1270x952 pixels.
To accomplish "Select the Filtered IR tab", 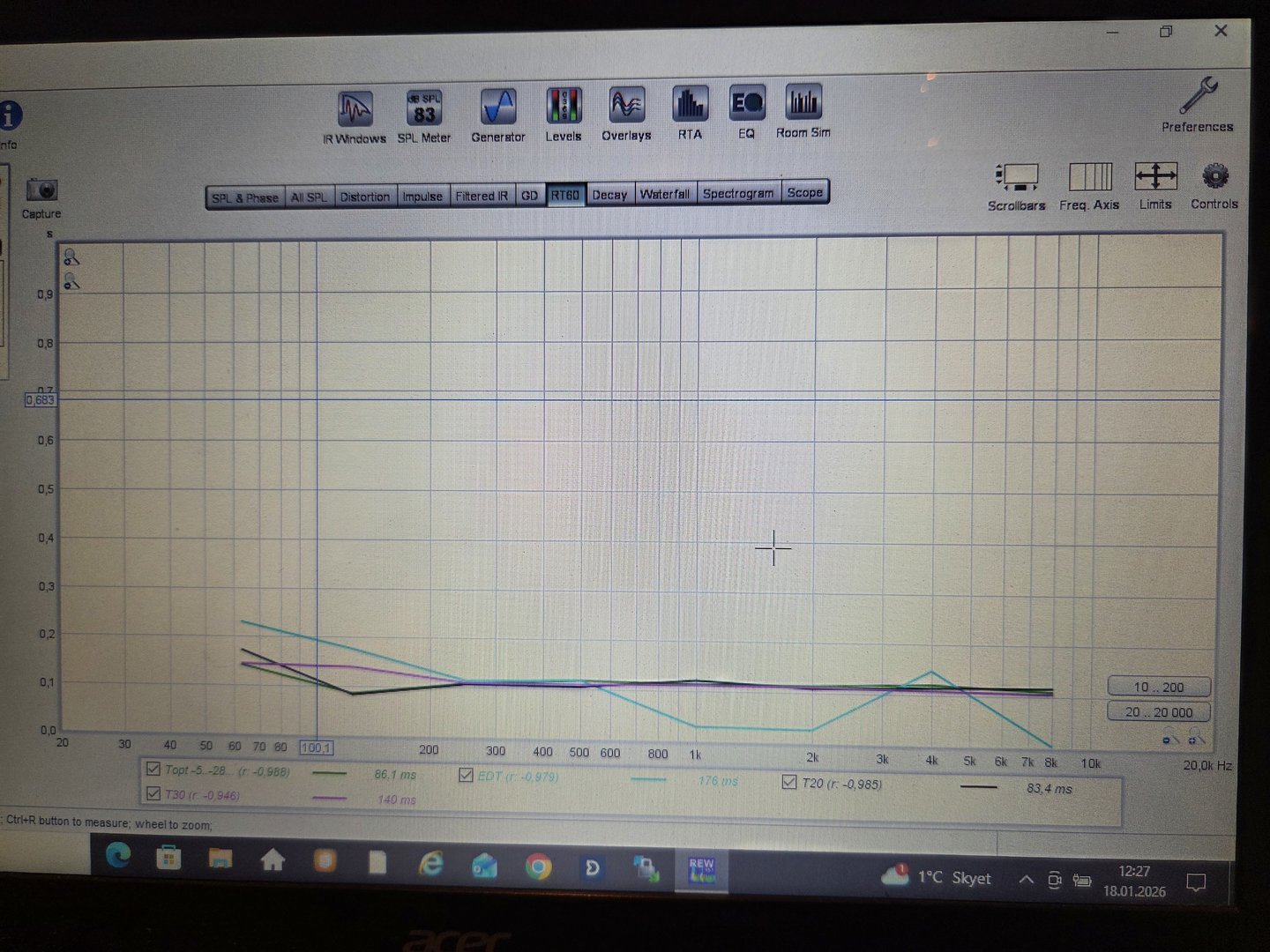I will click(x=482, y=196).
